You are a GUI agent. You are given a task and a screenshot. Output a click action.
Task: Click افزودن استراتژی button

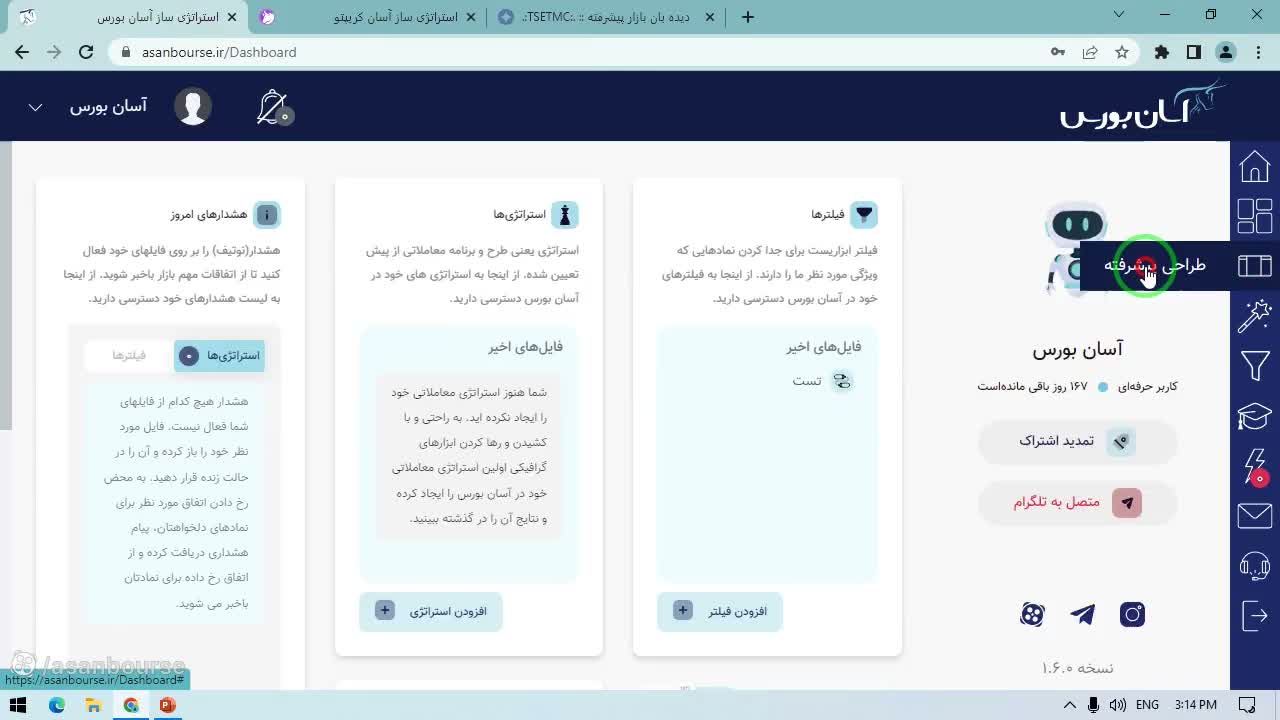pyautogui.click(x=431, y=611)
